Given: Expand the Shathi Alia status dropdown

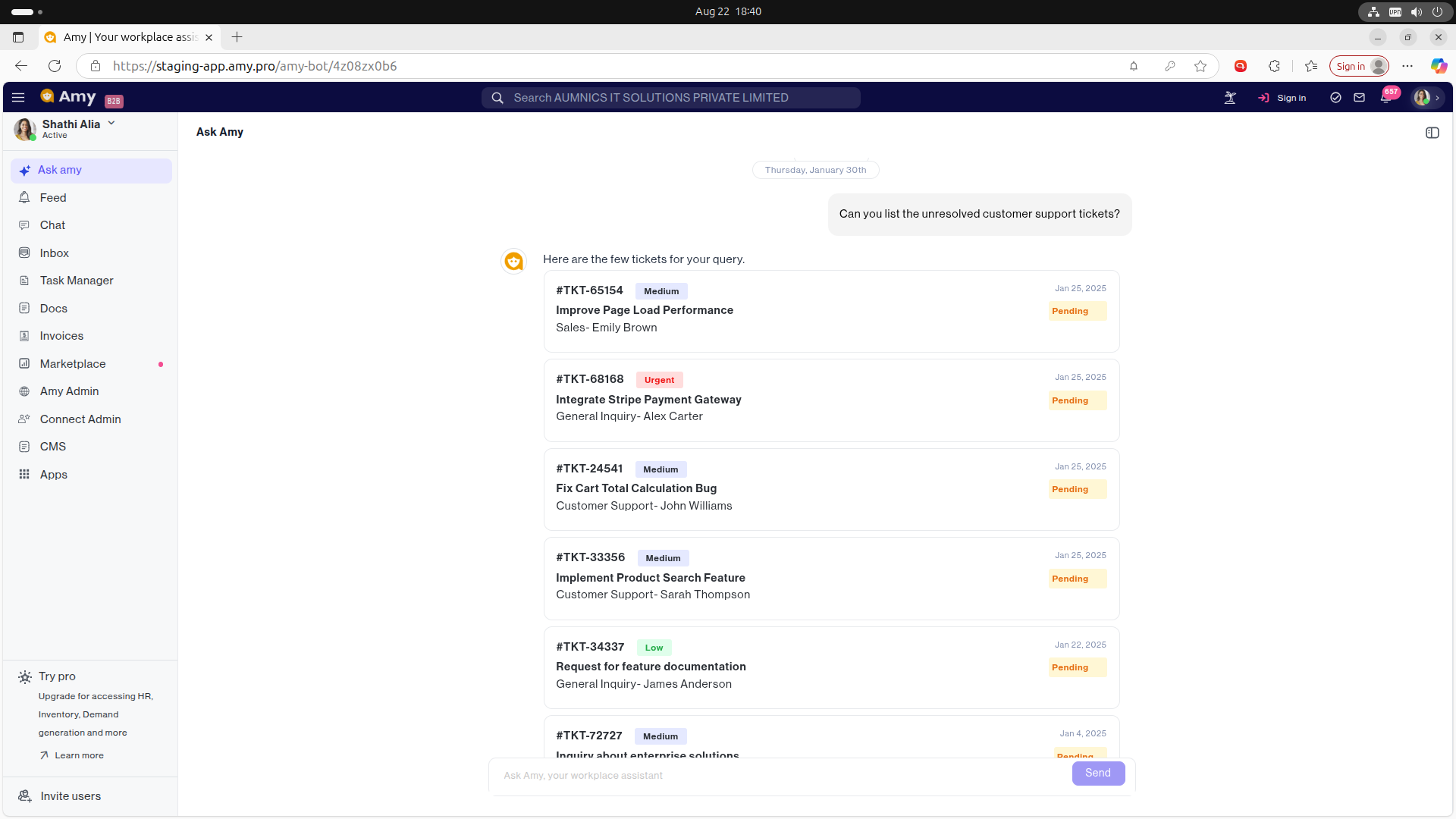Looking at the screenshot, I should (x=111, y=123).
